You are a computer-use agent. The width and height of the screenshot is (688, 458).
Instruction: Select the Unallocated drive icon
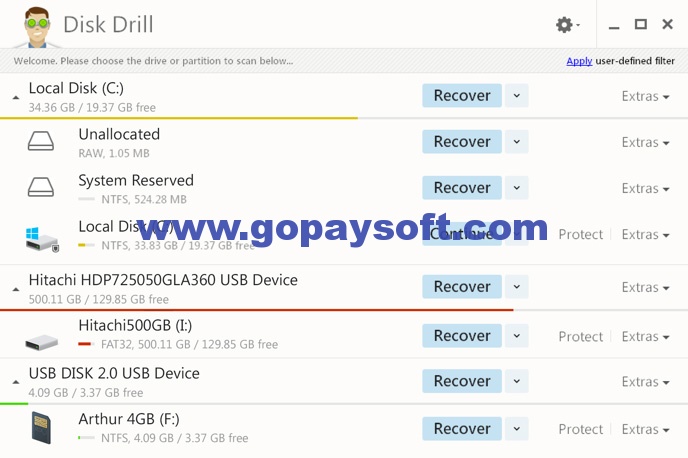pyautogui.click(x=41, y=141)
